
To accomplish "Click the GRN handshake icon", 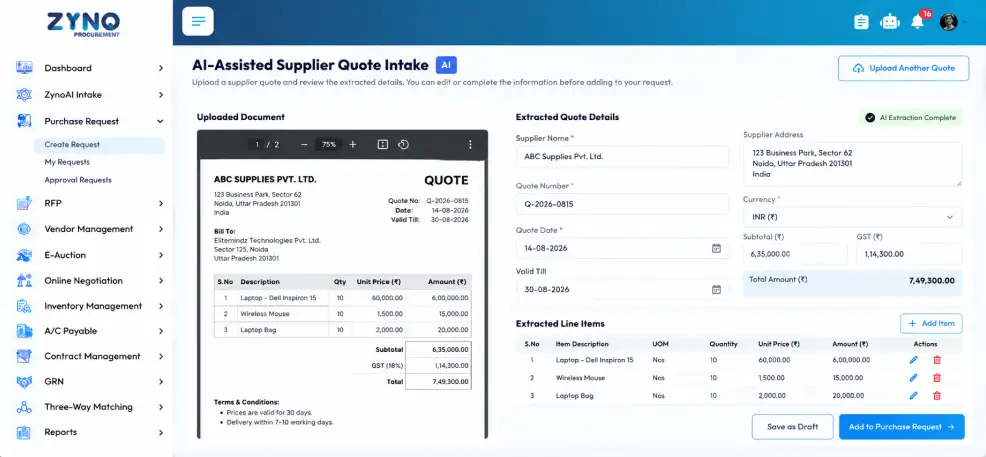I will coord(24,382).
